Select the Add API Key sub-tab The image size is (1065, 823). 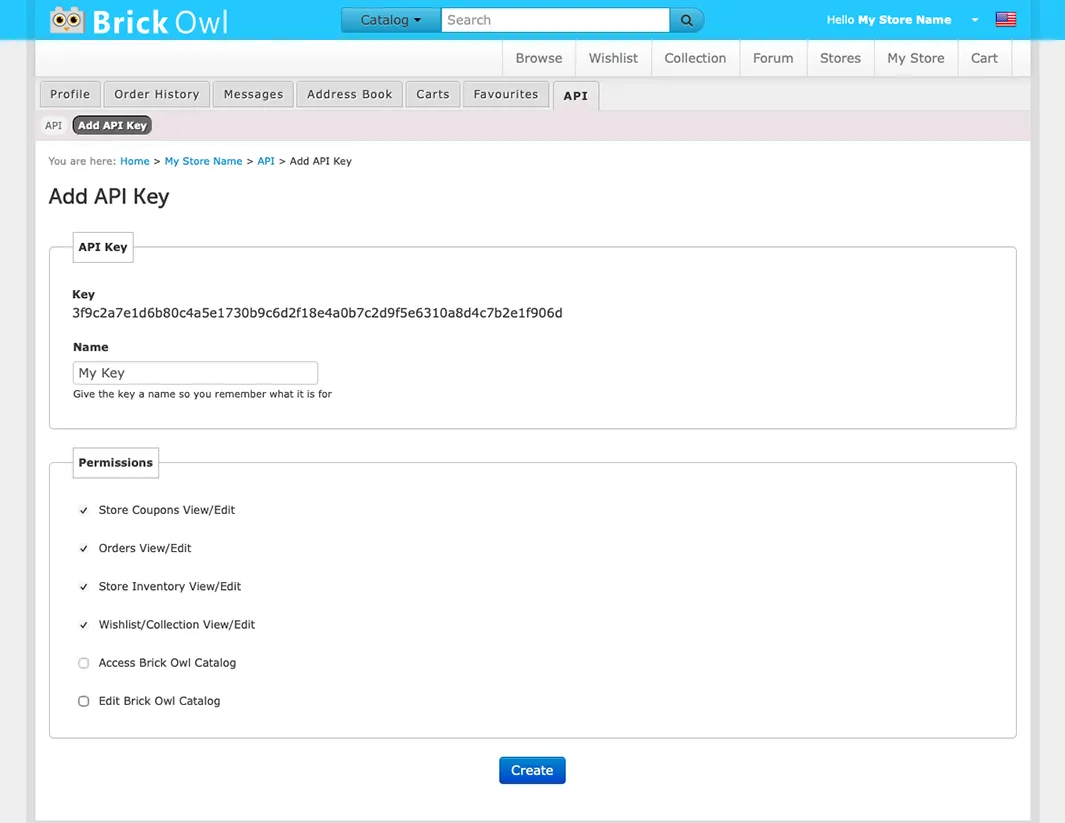112,126
